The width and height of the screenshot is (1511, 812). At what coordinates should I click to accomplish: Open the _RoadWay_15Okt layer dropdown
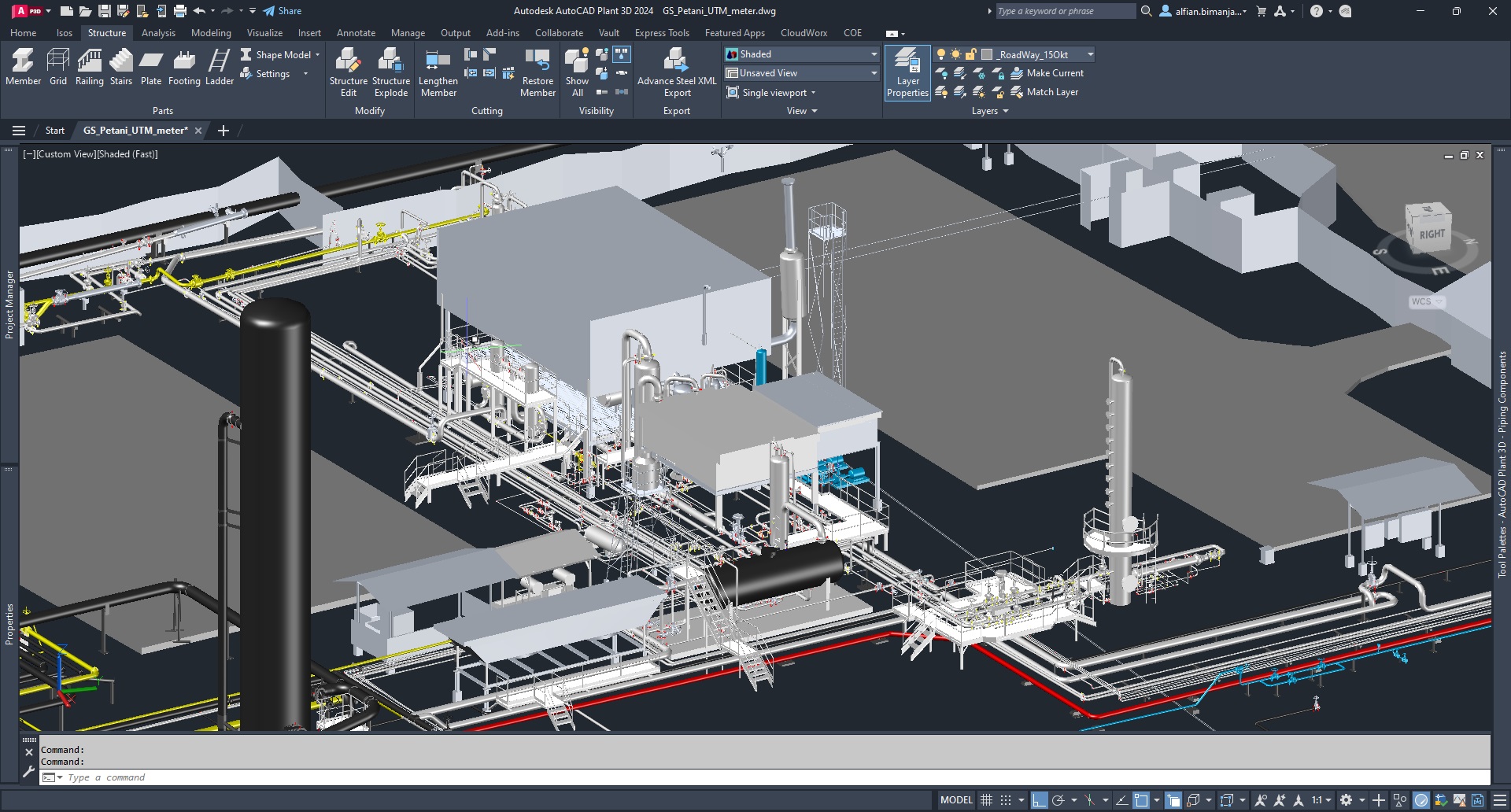point(1089,54)
